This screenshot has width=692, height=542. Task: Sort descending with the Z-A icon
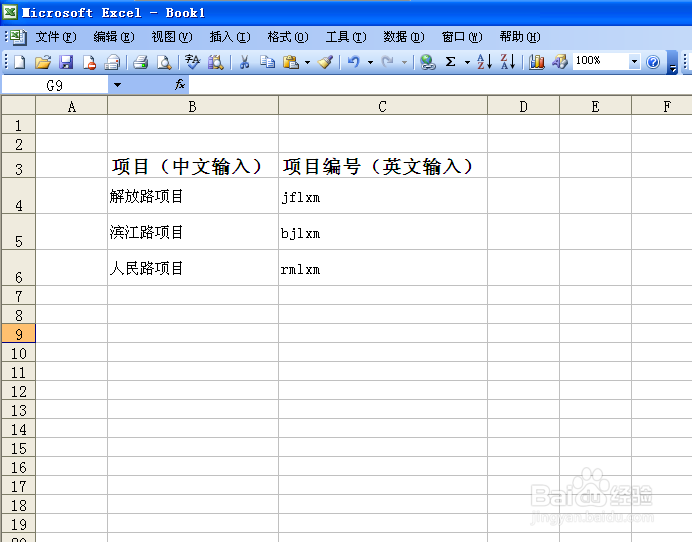[508, 62]
